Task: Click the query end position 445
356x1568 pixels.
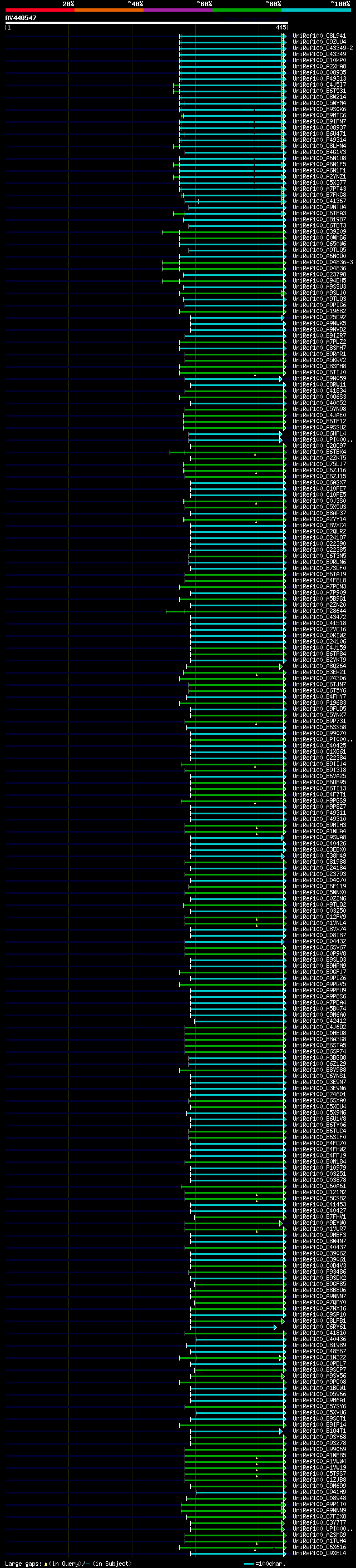Action: tap(281, 28)
